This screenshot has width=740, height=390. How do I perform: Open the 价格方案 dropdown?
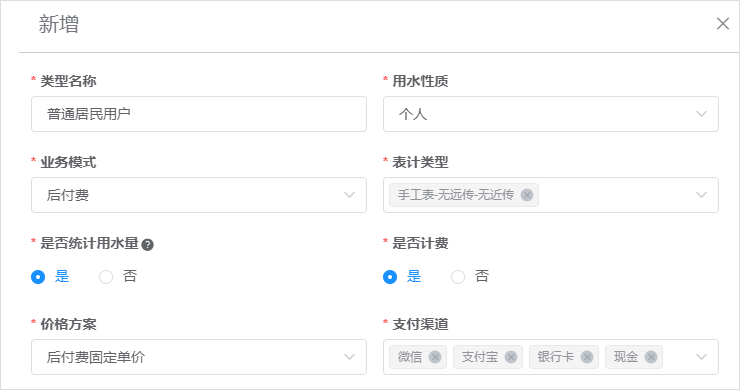click(199, 357)
